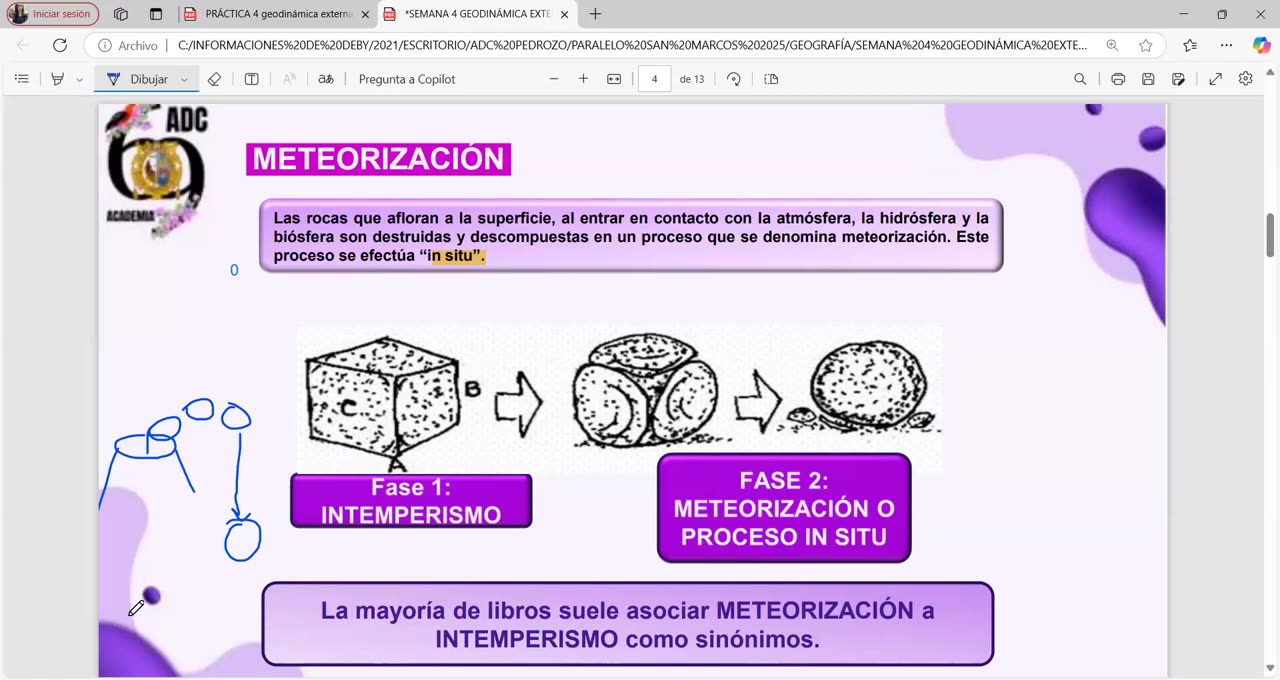Image resolution: width=1280 pixels, height=680 pixels.
Task: Click the "La mayoría de libros" note box
Action: click(628, 624)
